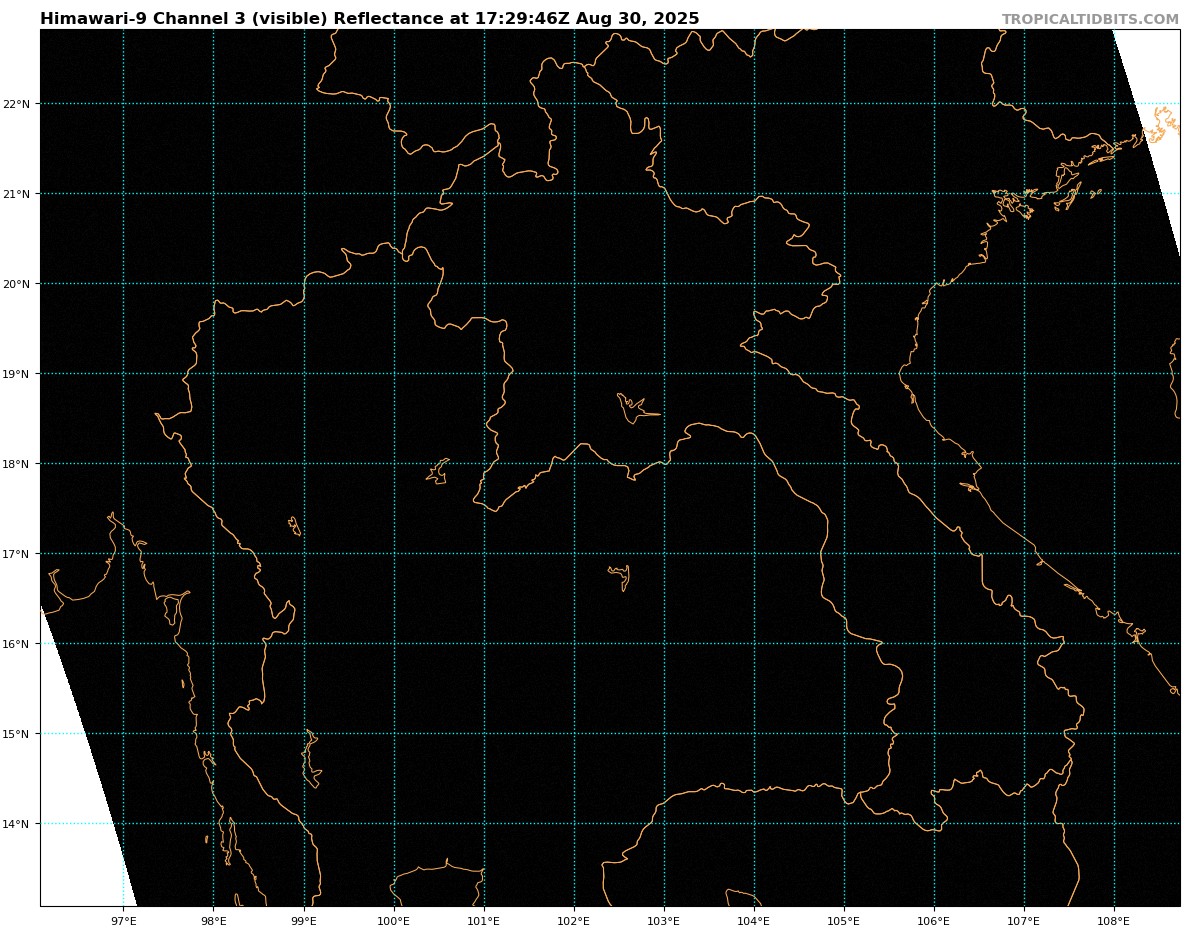Click the 19°N latitude label
This screenshot has height=929, width=1200.
click(17, 374)
